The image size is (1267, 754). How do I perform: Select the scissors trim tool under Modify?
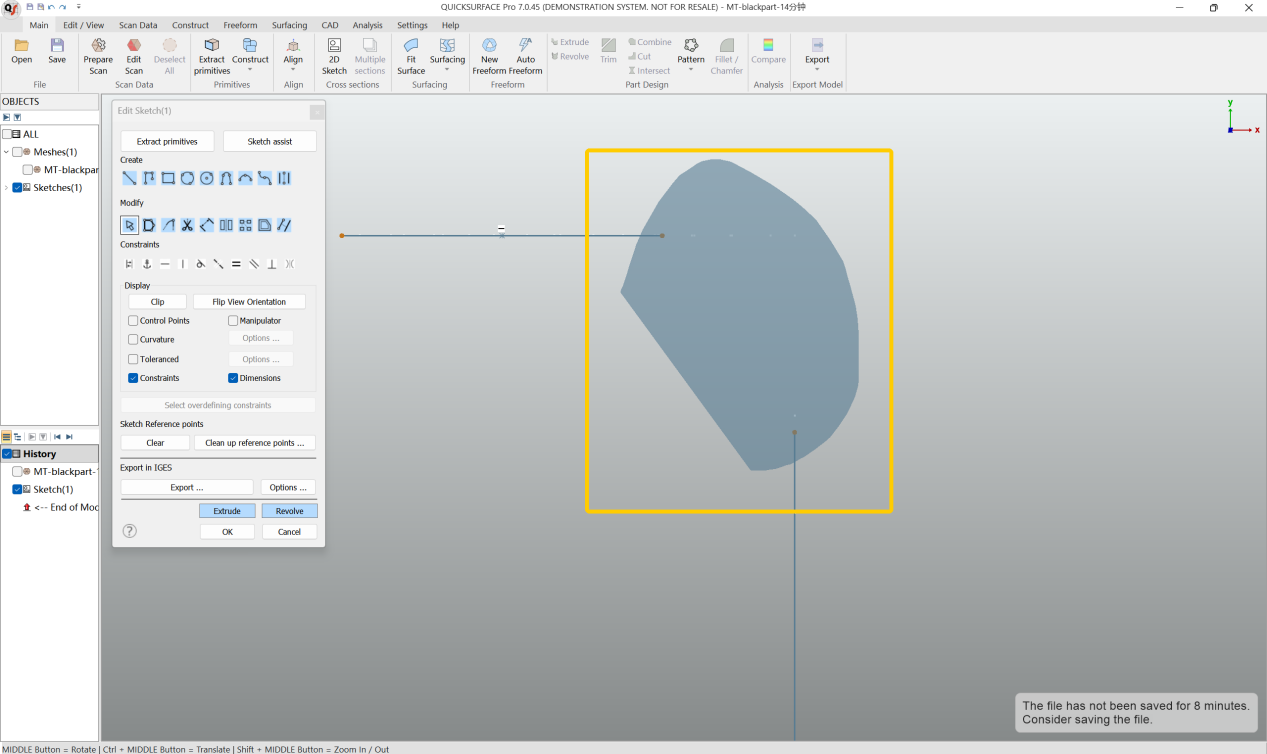pyautogui.click(x=187, y=224)
